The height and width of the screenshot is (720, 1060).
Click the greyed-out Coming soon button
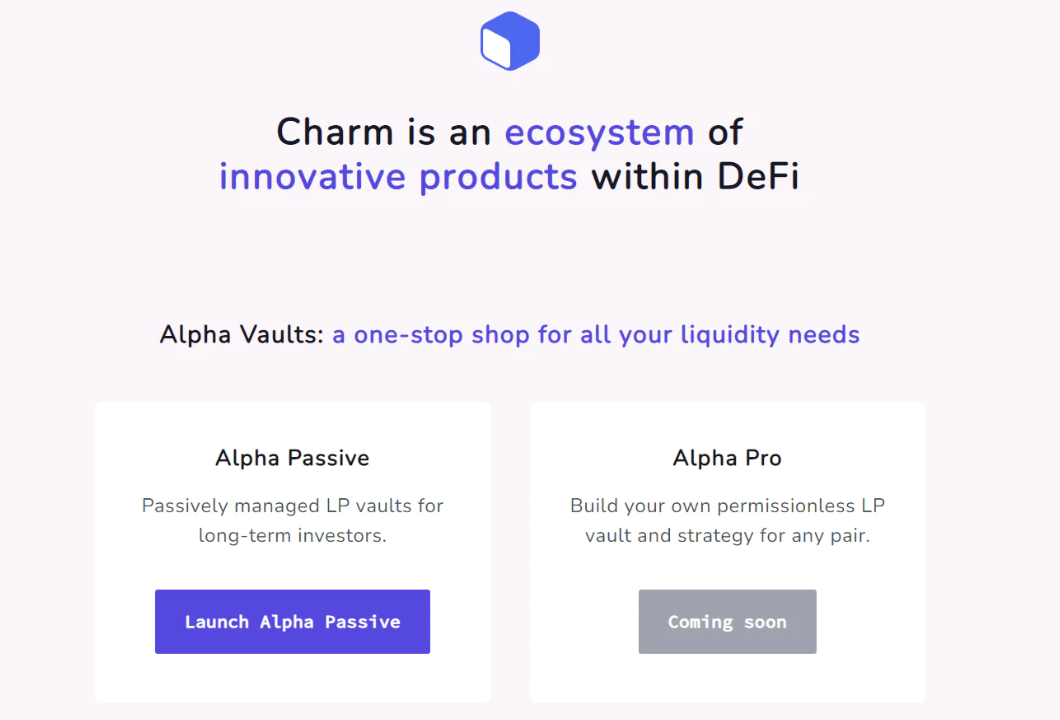727,622
